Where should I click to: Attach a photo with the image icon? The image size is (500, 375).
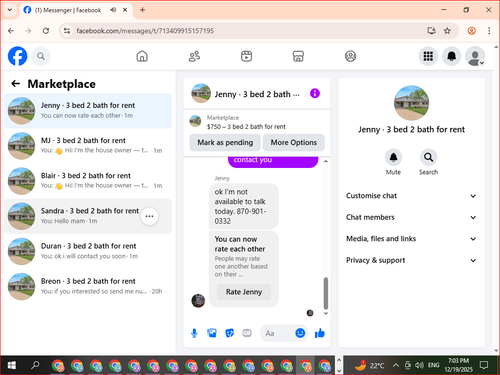[212, 333]
